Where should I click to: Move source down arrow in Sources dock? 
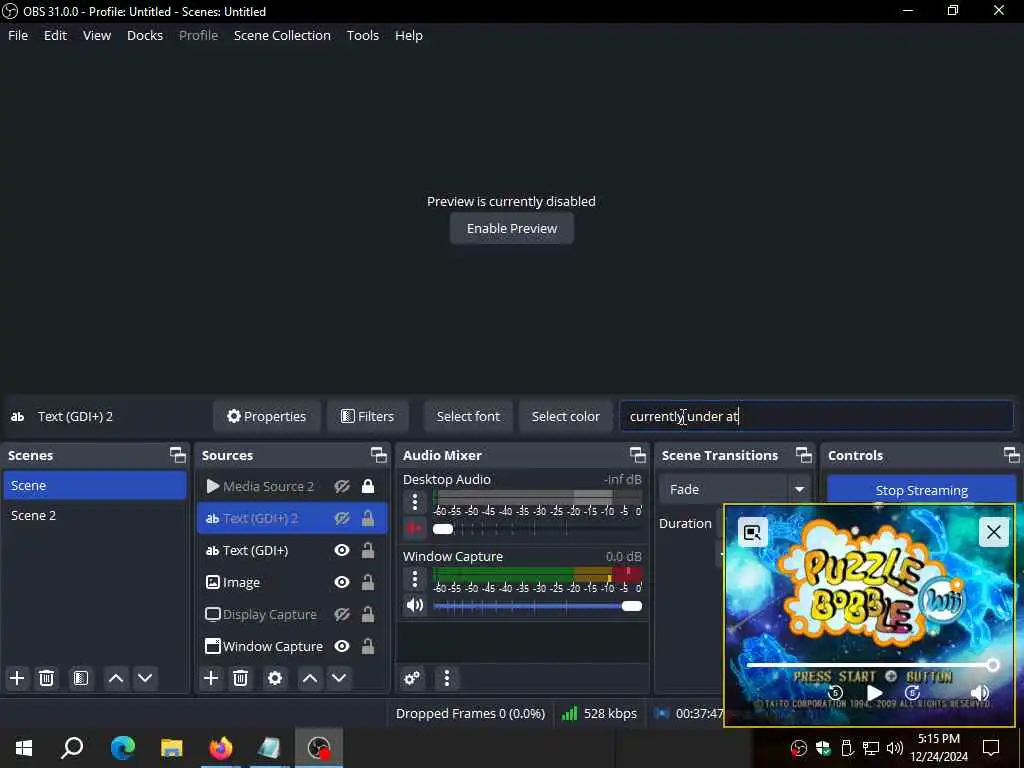339,678
